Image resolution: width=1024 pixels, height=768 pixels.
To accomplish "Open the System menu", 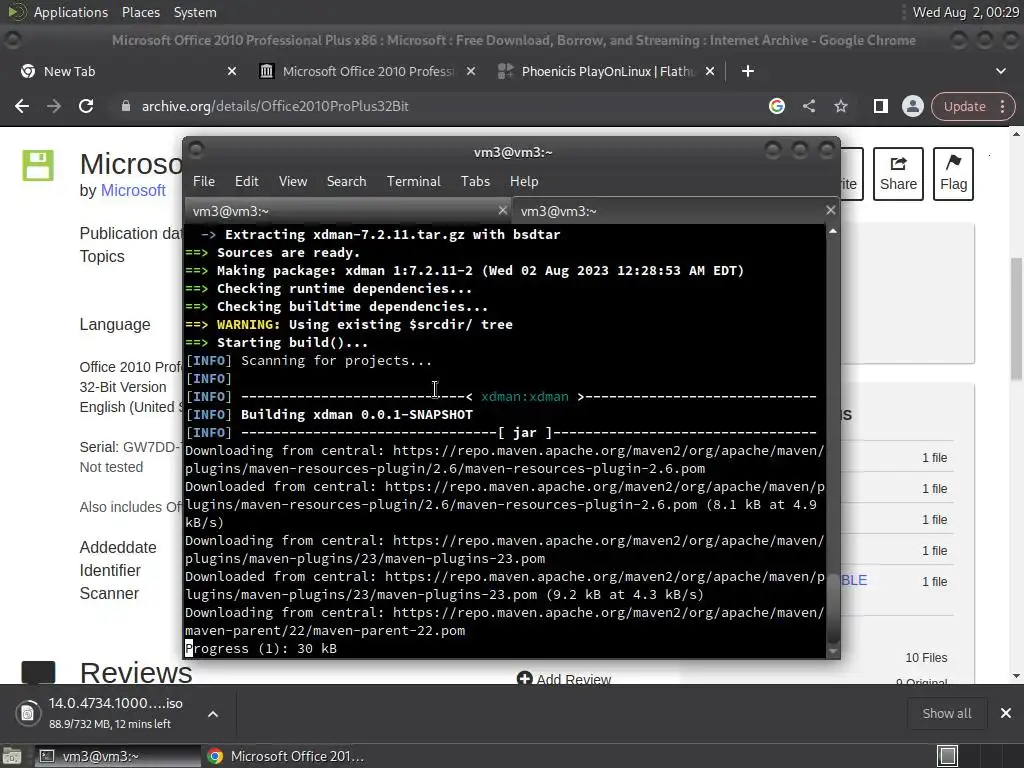I will coord(195,12).
